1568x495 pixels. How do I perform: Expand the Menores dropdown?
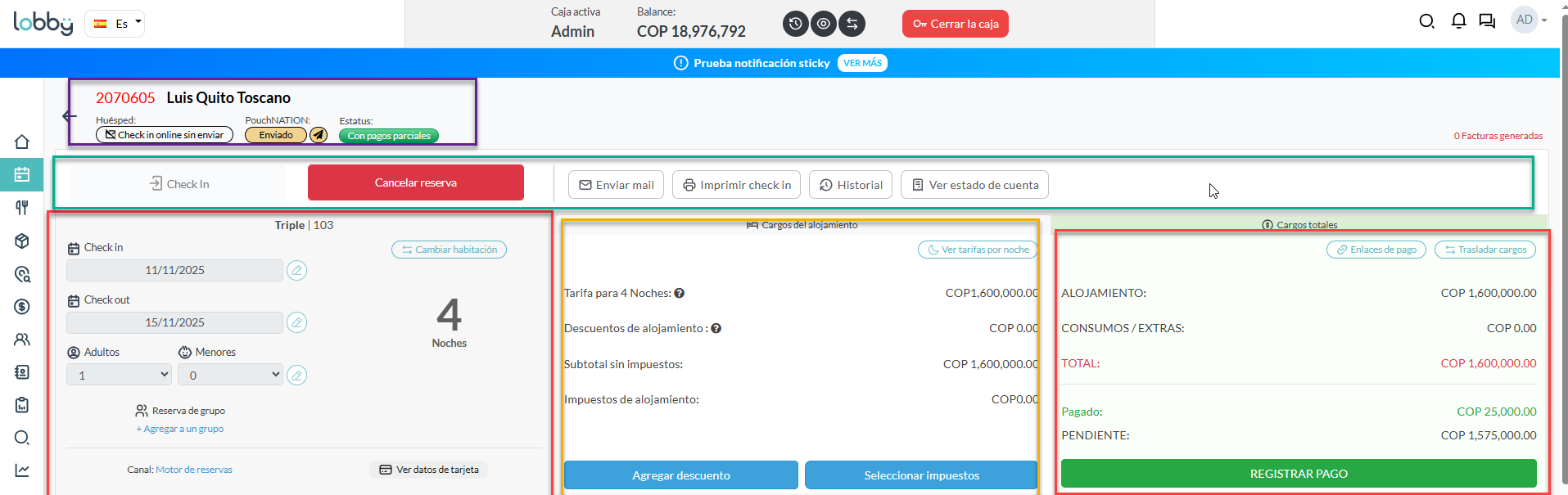click(230, 375)
